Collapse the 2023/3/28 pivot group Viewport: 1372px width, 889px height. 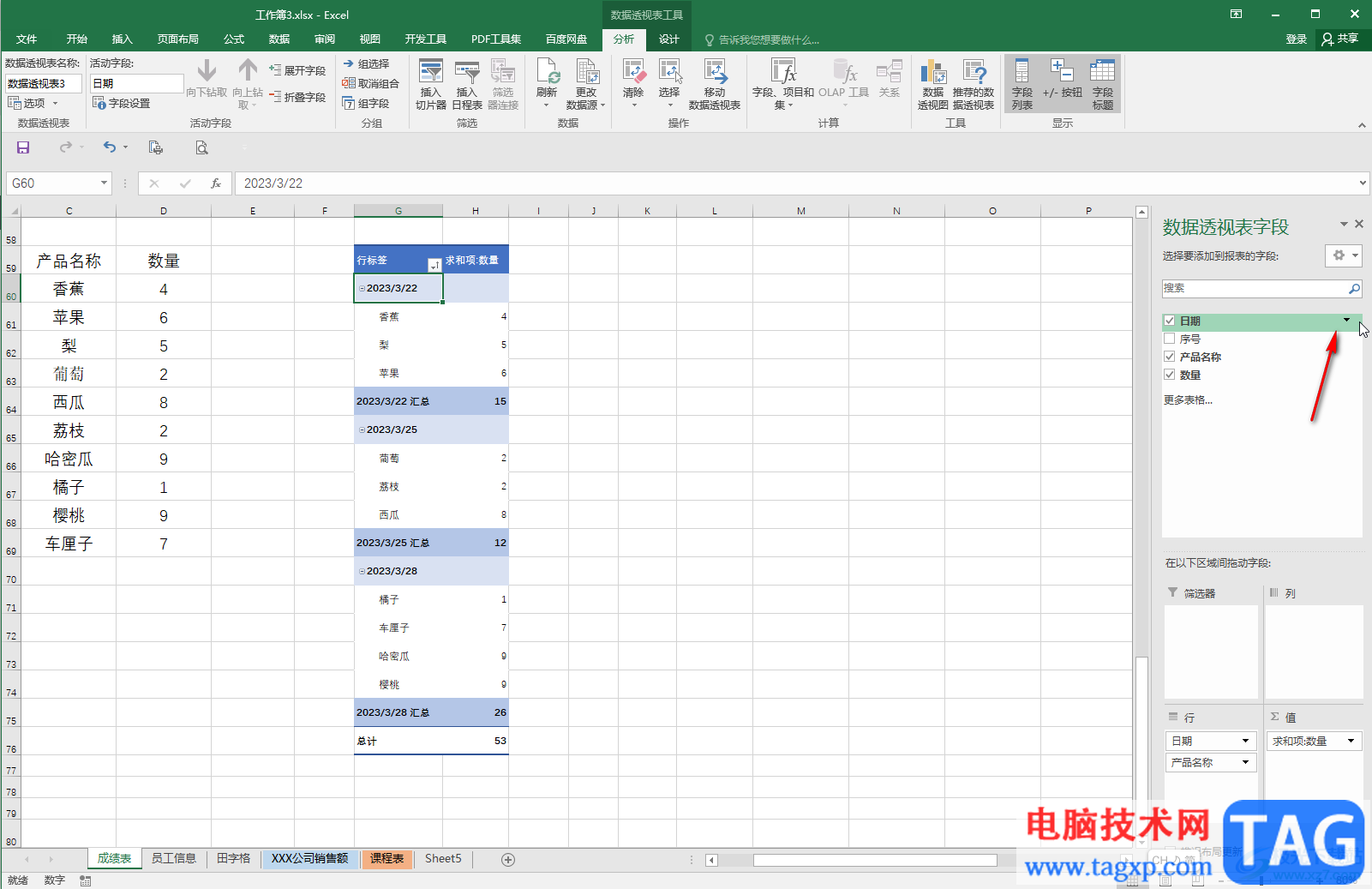(362, 571)
